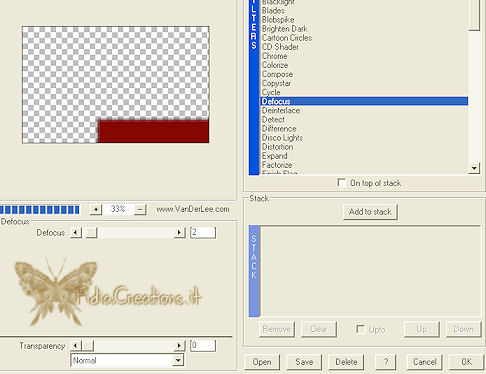Enable On top of stack checkbox

[x=342, y=183]
